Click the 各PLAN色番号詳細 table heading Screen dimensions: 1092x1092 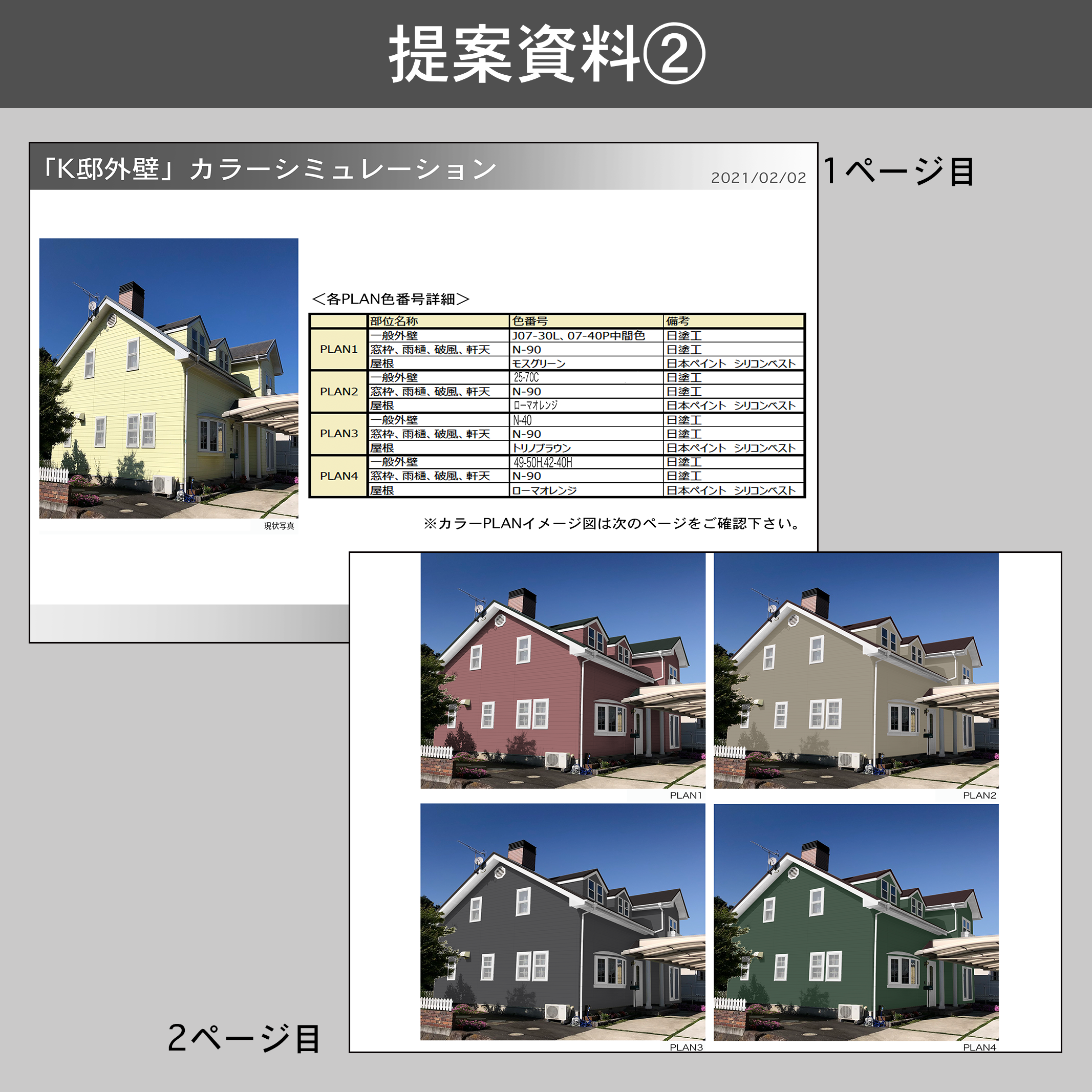pos(391,299)
